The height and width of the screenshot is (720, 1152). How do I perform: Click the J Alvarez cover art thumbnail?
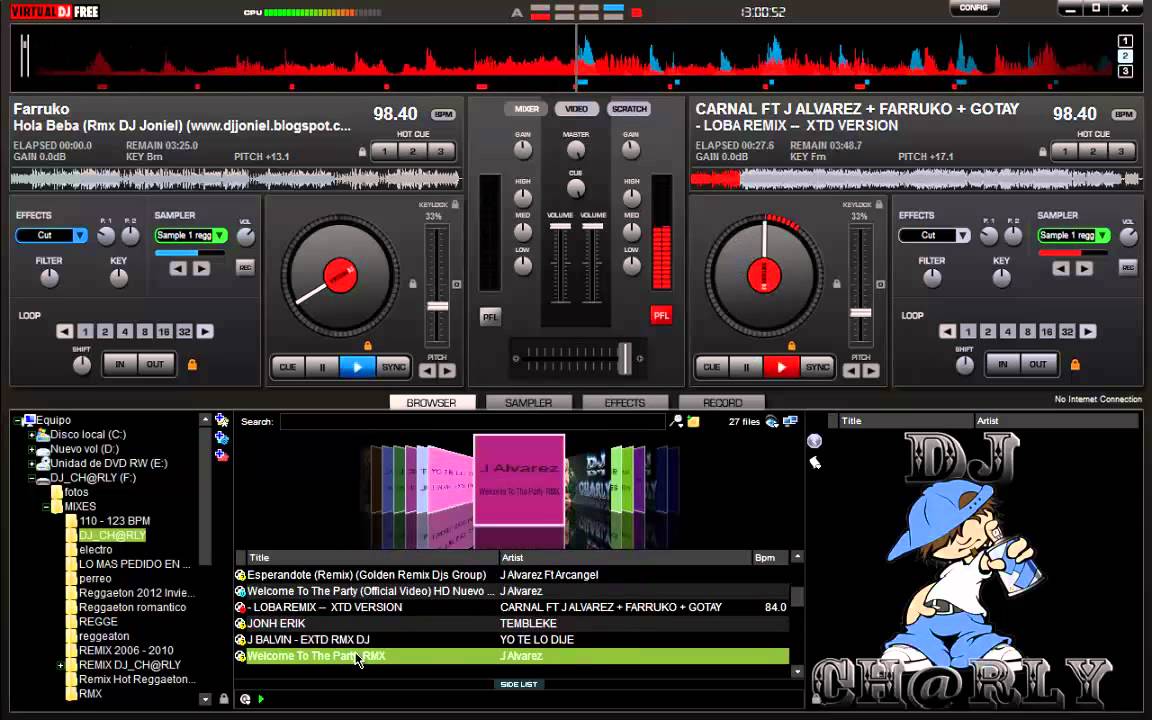(519, 479)
